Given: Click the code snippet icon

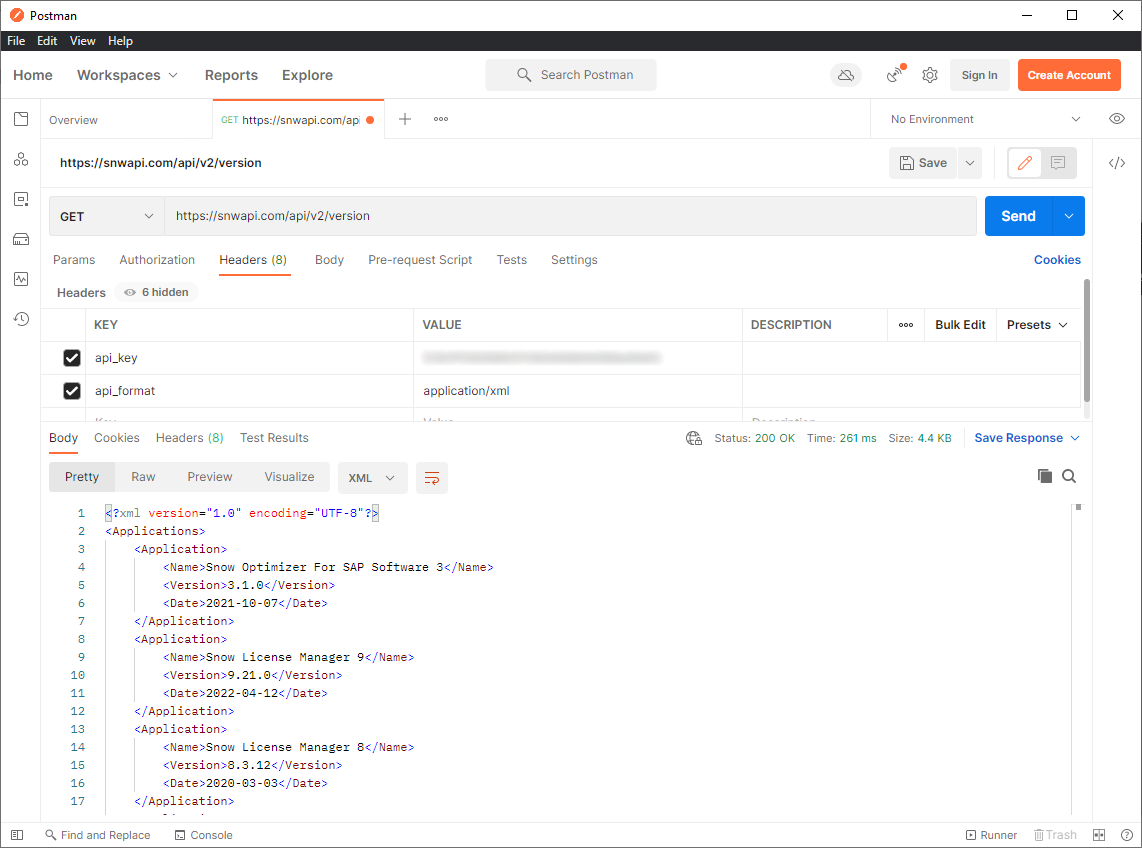Looking at the screenshot, I should coord(1117,163).
